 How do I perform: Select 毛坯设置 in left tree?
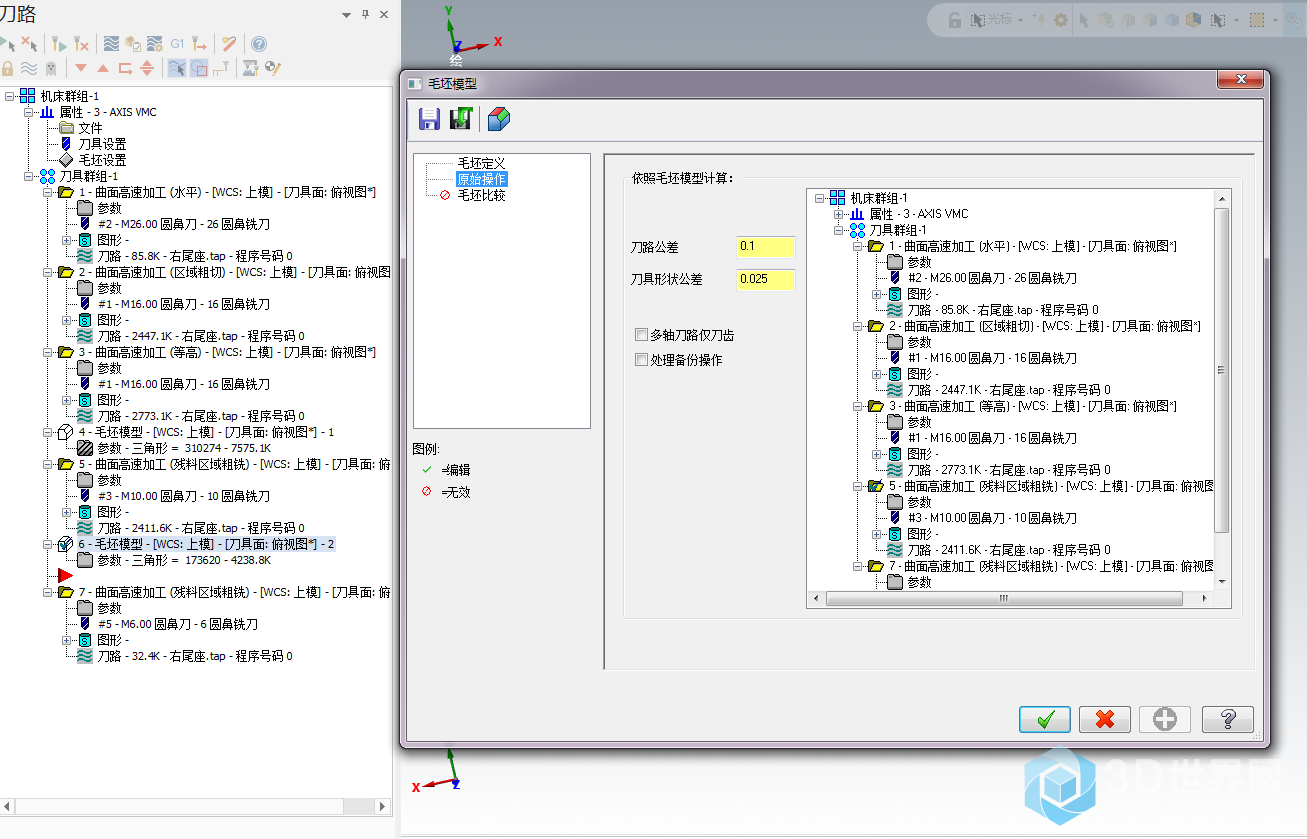coord(102,160)
